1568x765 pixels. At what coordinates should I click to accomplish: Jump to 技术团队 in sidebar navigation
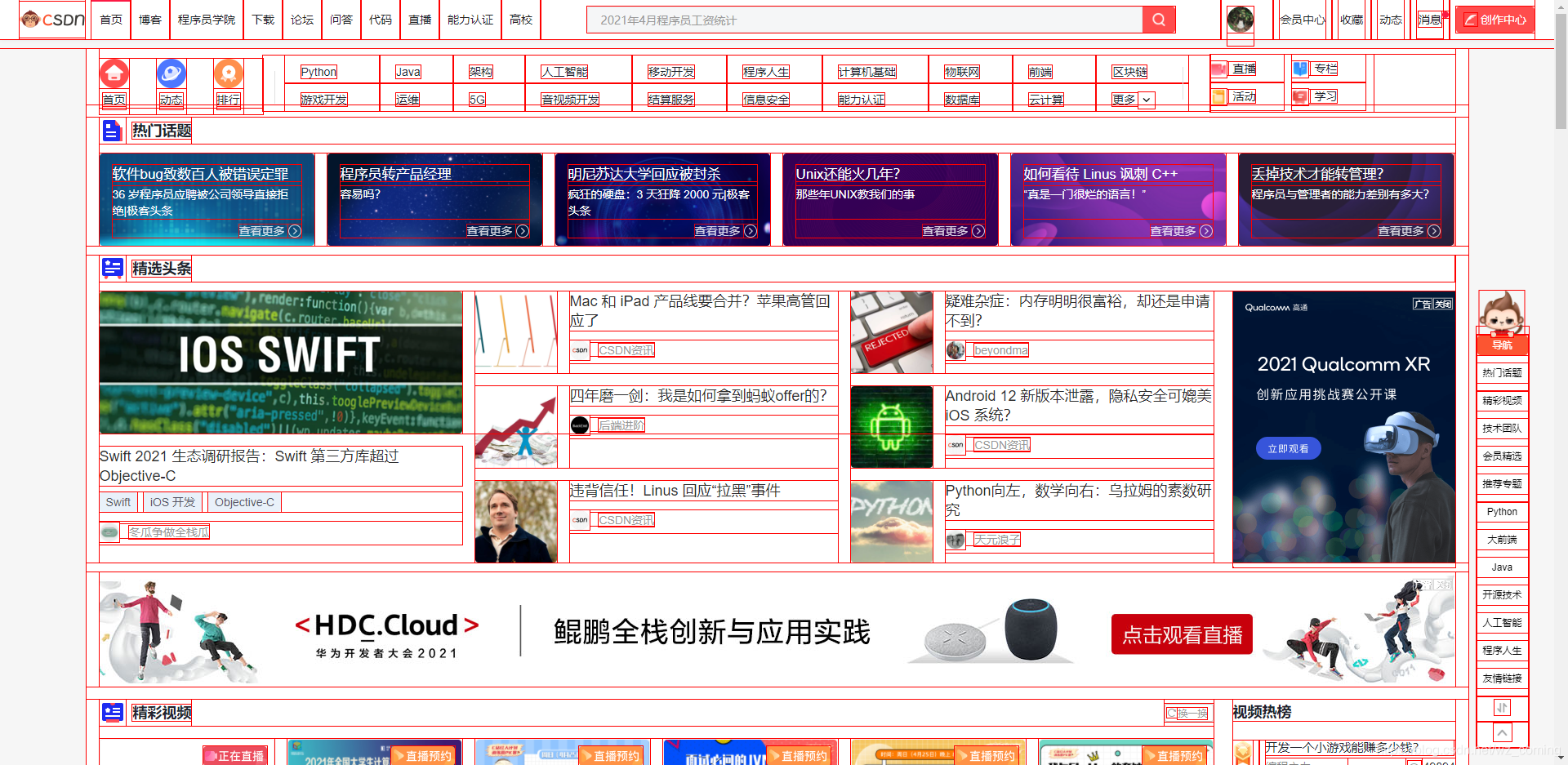[x=1502, y=428]
